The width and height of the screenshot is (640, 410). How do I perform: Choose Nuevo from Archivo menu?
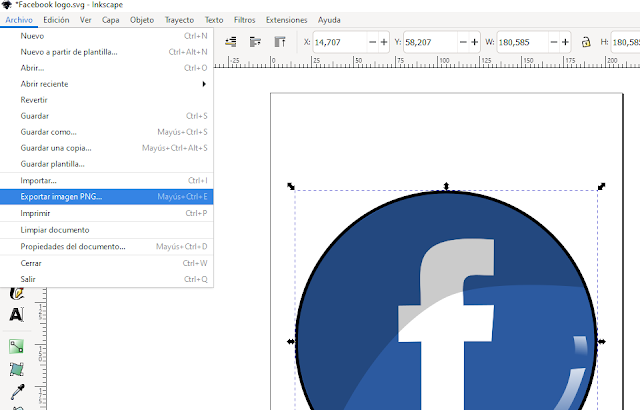coord(107,36)
